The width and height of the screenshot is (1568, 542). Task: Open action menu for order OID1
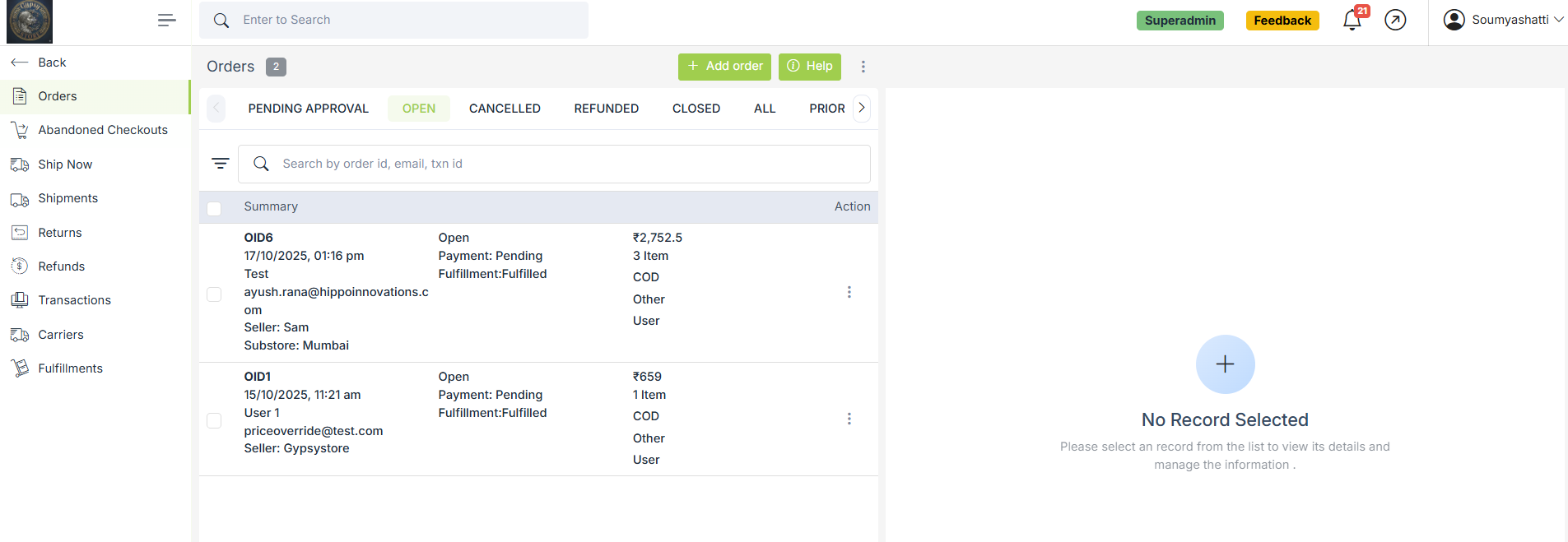tap(849, 419)
